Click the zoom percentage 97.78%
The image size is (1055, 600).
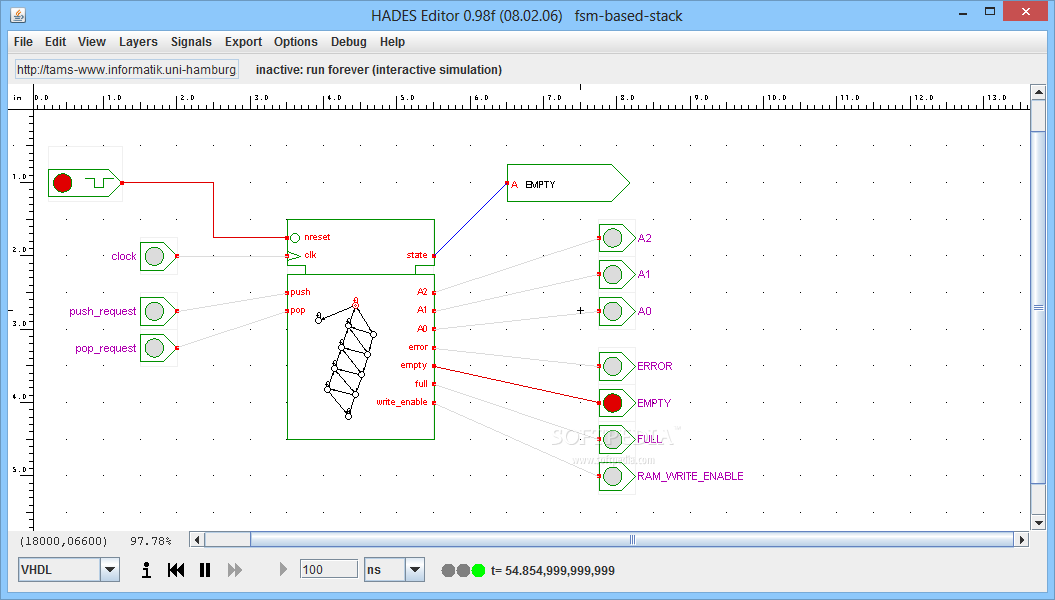(151, 541)
